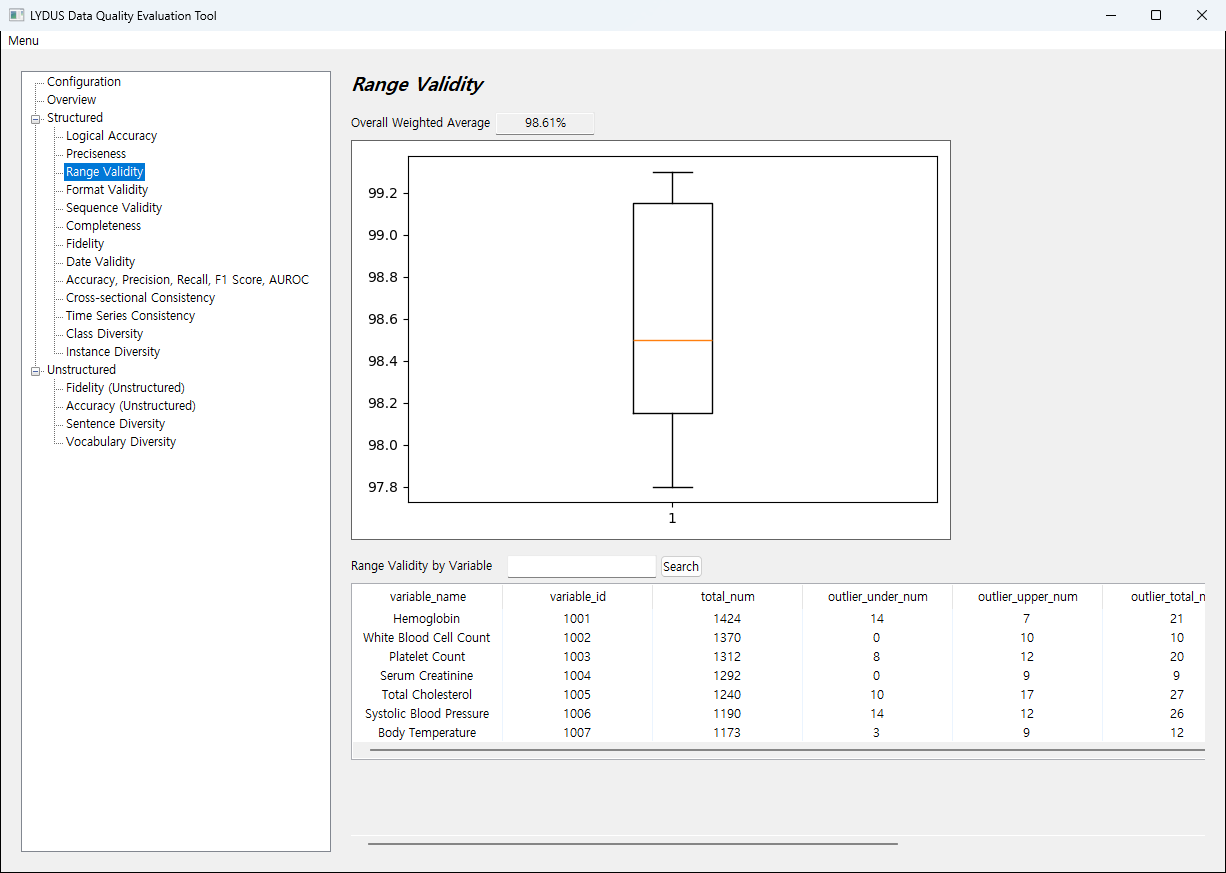Click the LYDUS app icon in title bar

(x=16, y=15)
